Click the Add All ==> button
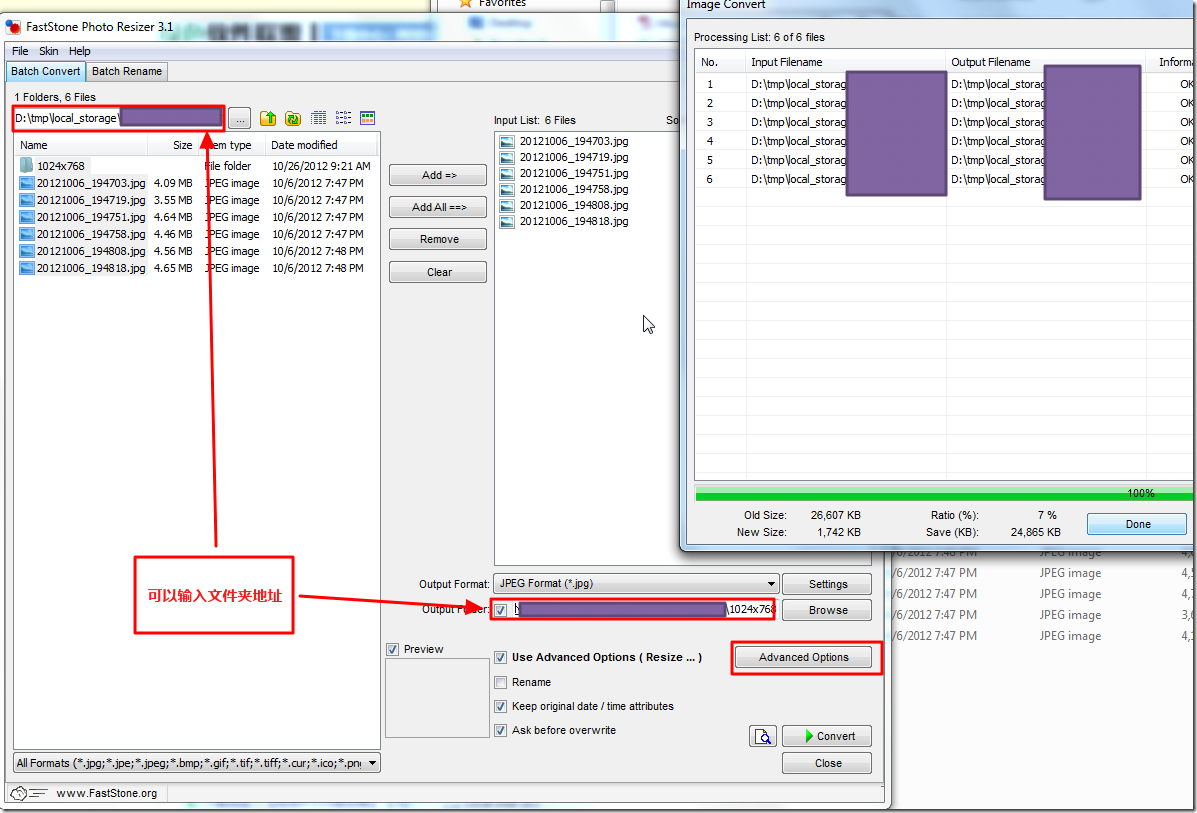The image size is (1197, 813). (x=438, y=207)
